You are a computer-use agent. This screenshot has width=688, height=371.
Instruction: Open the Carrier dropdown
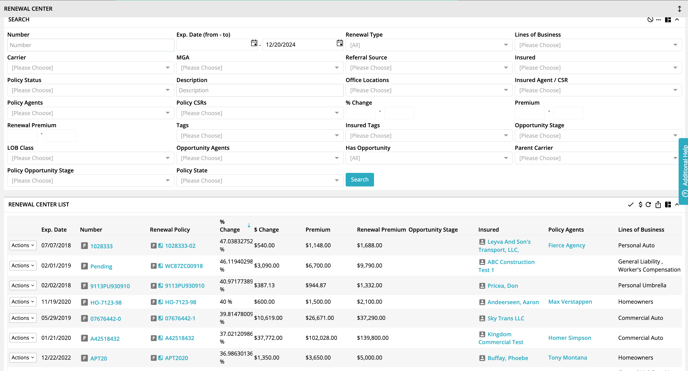pyautogui.click(x=90, y=68)
